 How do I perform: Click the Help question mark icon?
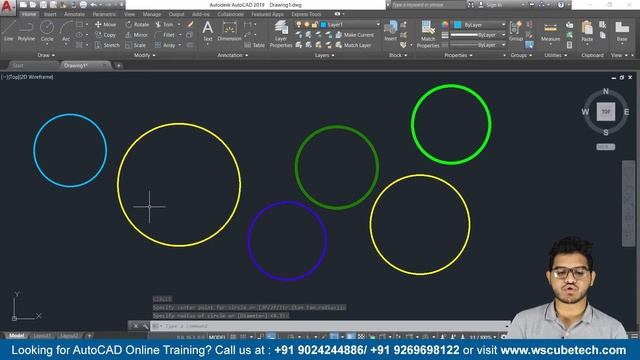pyautogui.click(x=561, y=5)
